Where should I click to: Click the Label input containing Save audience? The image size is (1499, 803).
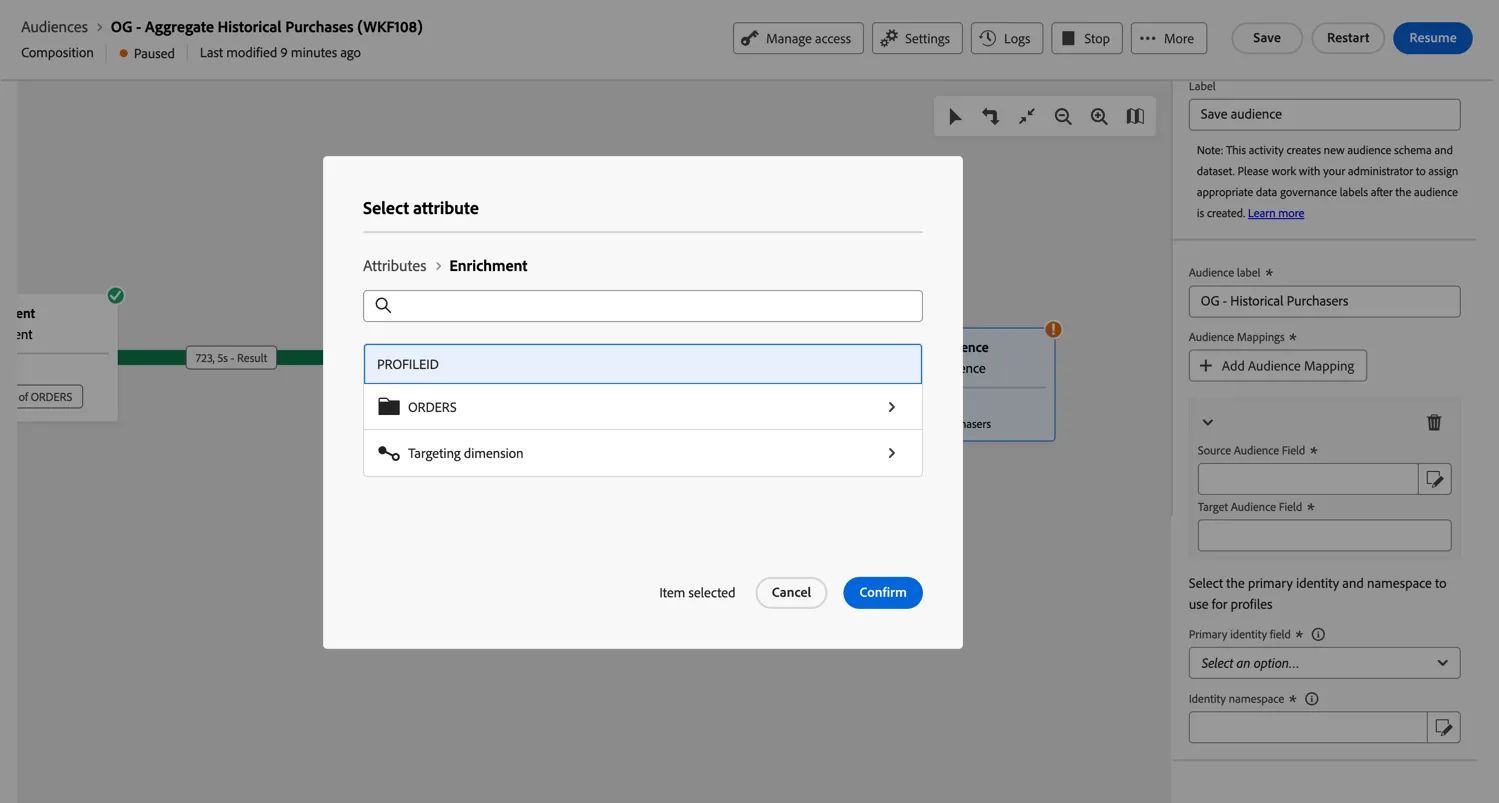click(x=1324, y=114)
